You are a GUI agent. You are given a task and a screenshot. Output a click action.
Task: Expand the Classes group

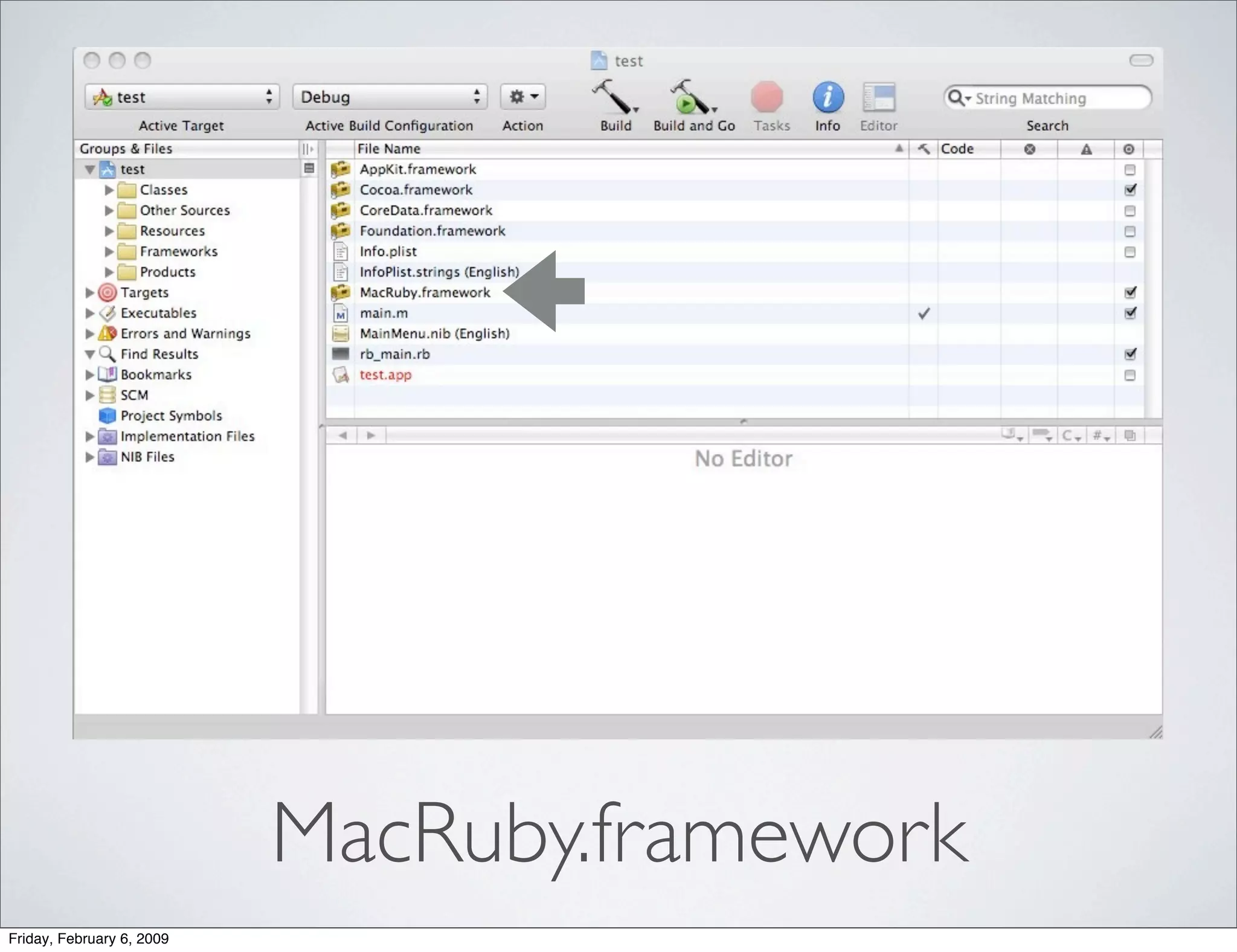(x=109, y=190)
